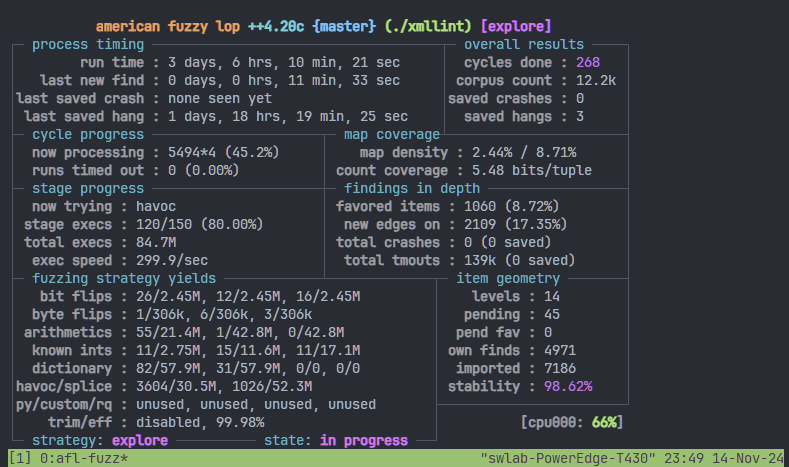Click the [explore] tag in the title

tap(516, 26)
